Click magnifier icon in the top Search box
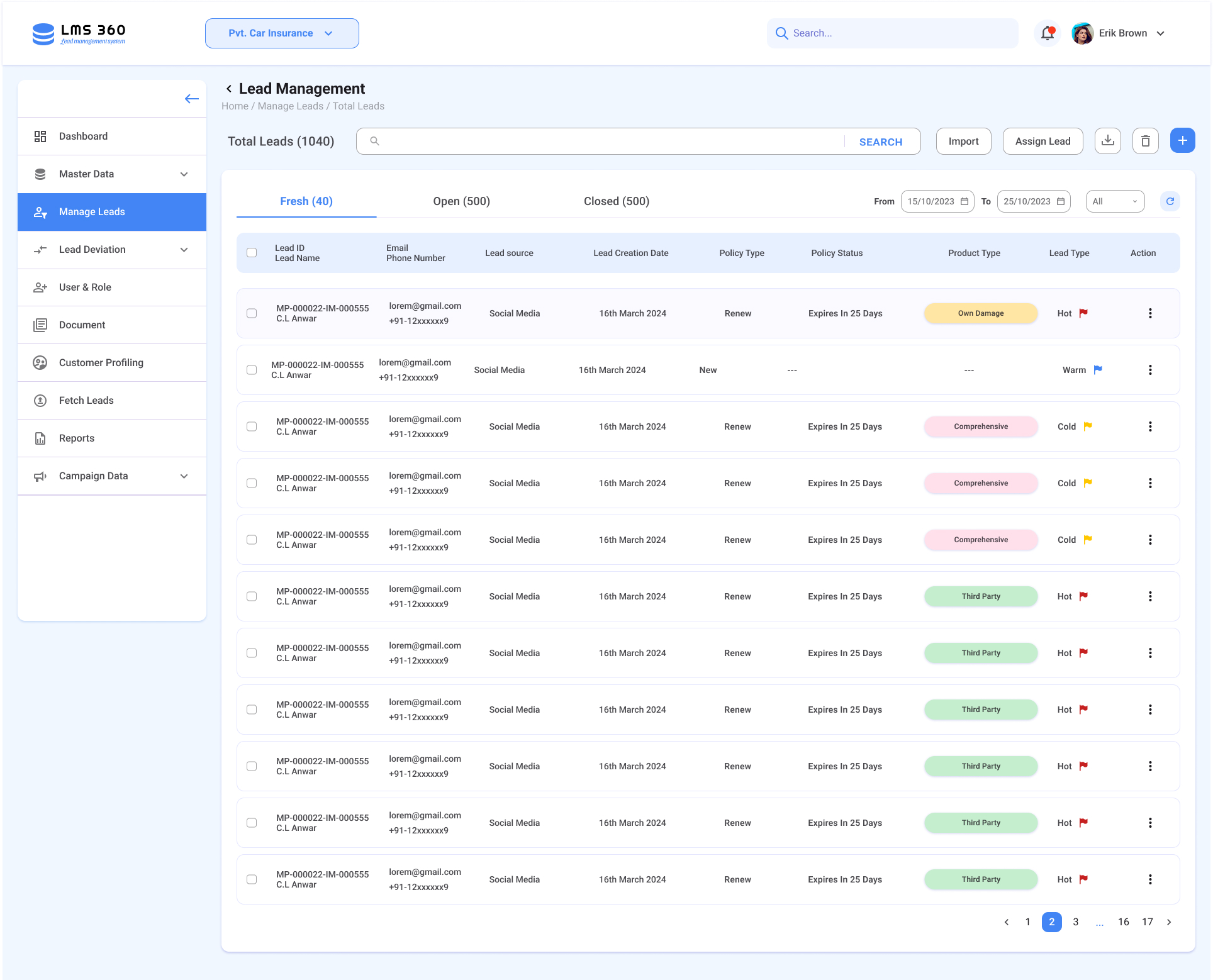Image resolution: width=1213 pixels, height=980 pixels. point(782,33)
